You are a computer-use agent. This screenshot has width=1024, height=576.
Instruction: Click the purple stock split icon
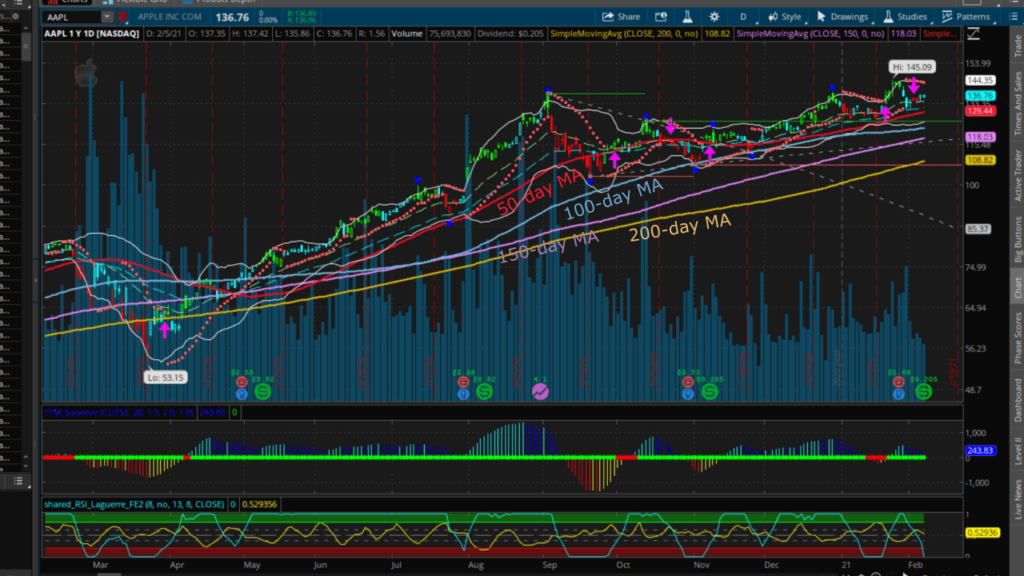click(540, 391)
